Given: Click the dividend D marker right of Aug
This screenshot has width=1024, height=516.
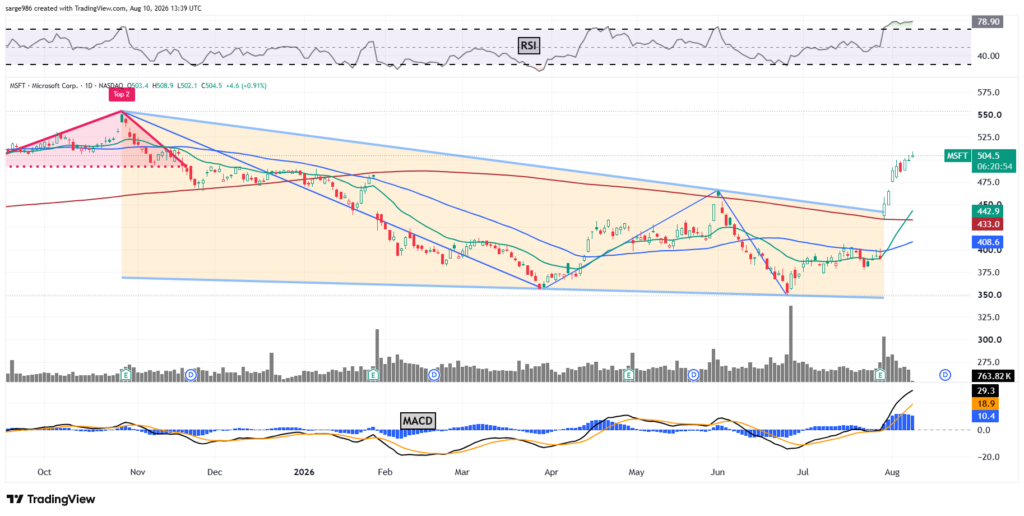Looking at the screenshot, I should click(x=944, y=375).
